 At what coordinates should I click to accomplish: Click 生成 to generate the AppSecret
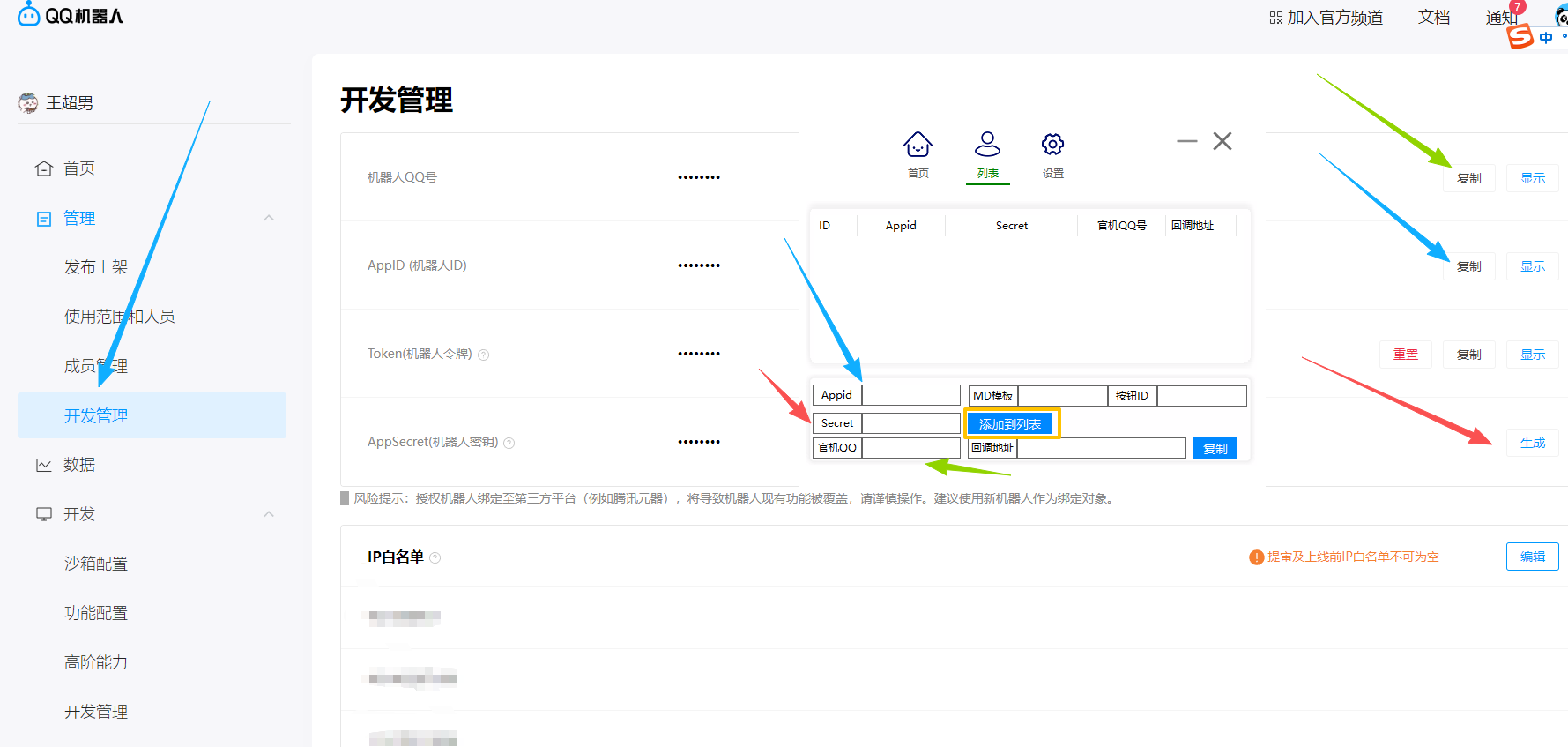pos(1532,443)
